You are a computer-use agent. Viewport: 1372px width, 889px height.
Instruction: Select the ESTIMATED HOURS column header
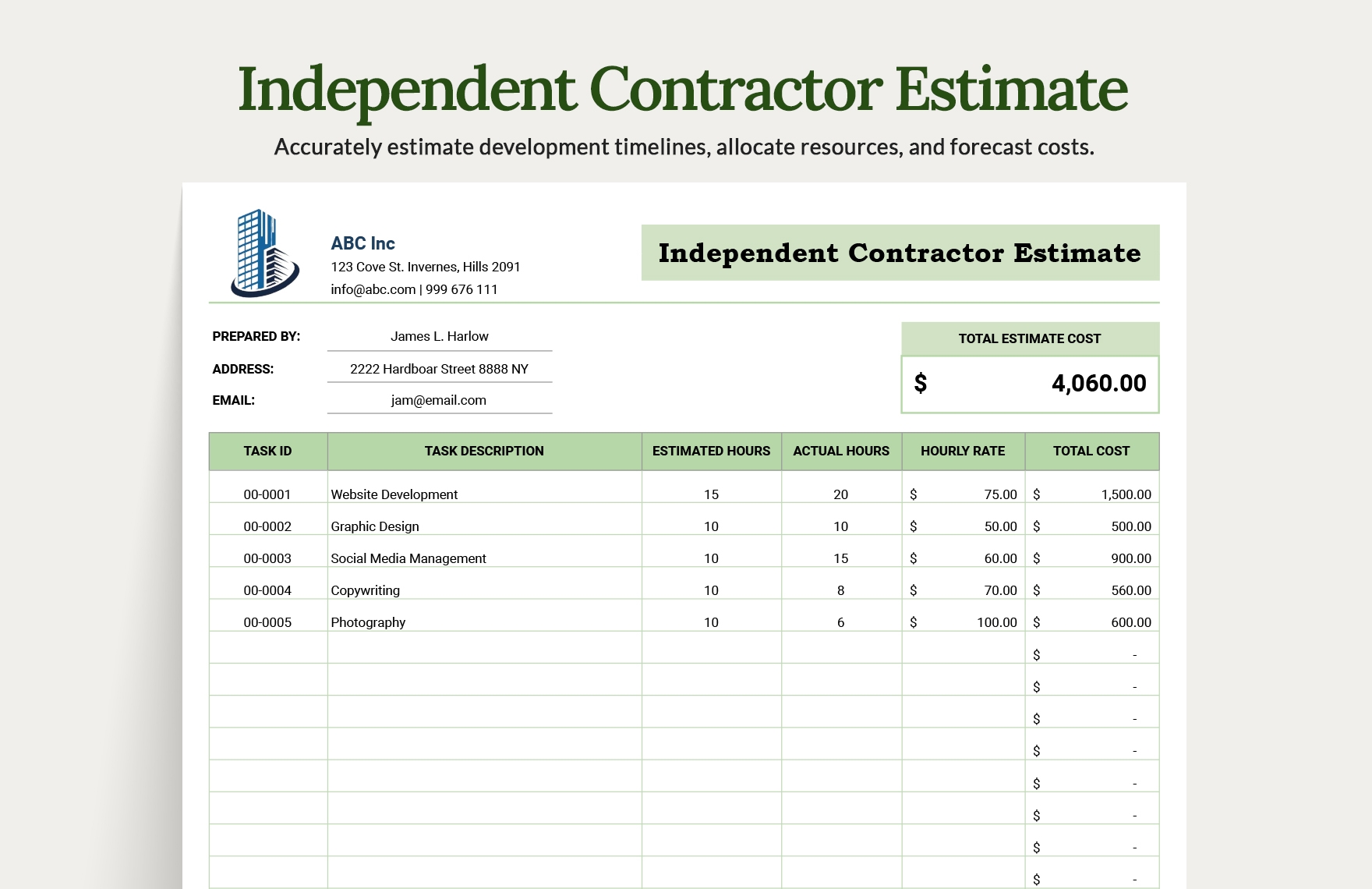coord(710,451)
